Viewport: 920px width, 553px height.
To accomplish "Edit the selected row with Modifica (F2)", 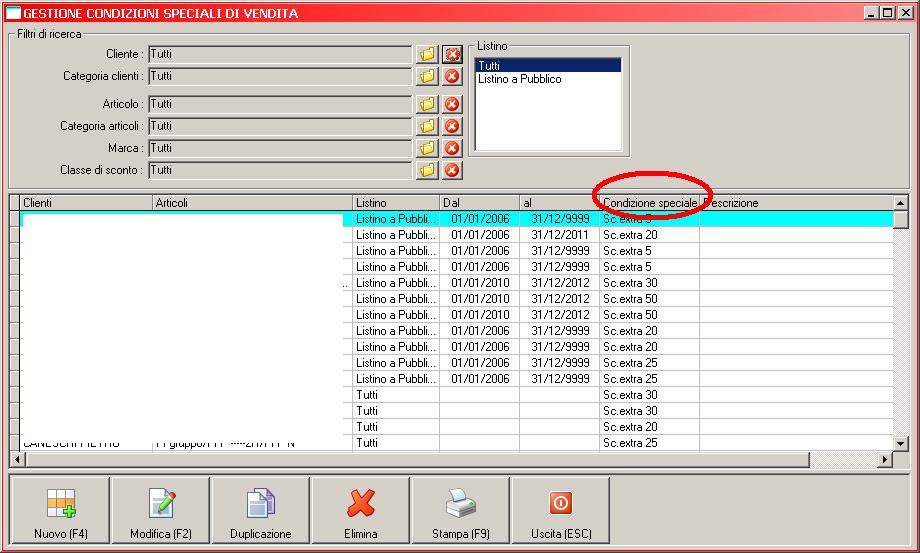I will [x=161, y=510].
